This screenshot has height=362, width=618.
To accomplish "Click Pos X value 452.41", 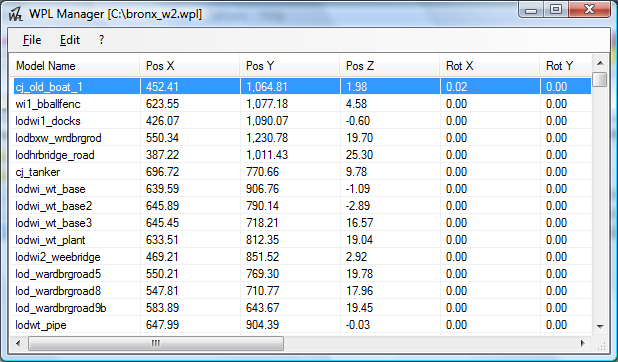I will point(162,87).
